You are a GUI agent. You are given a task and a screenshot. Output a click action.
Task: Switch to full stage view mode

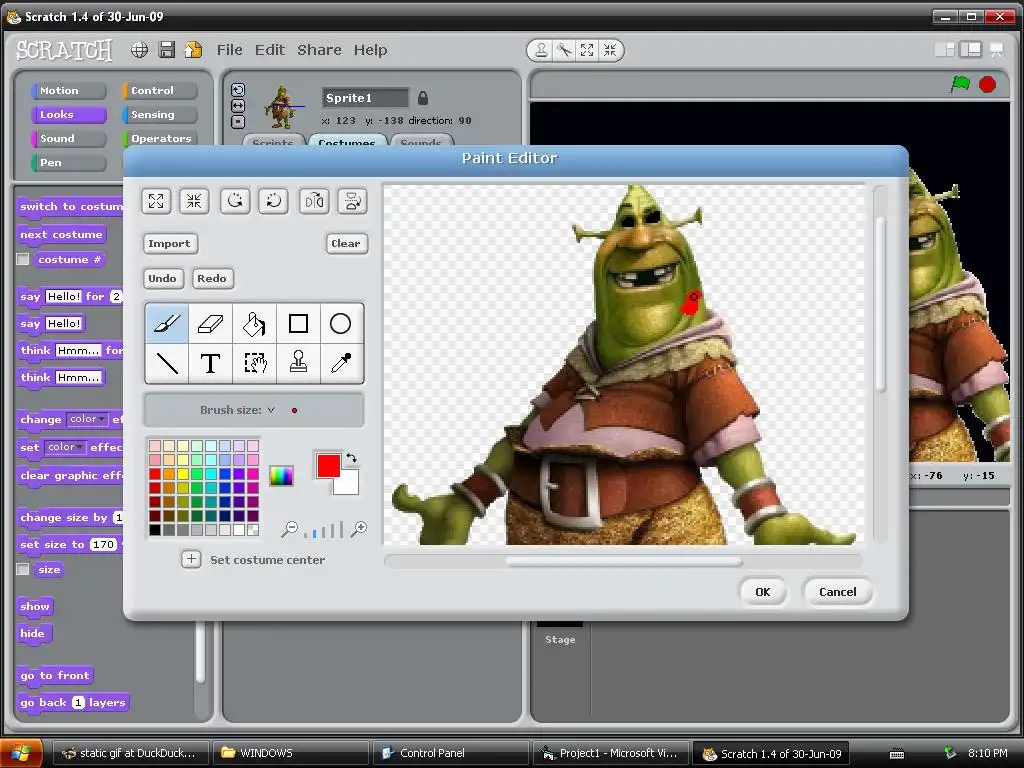[x=971, y=50]
